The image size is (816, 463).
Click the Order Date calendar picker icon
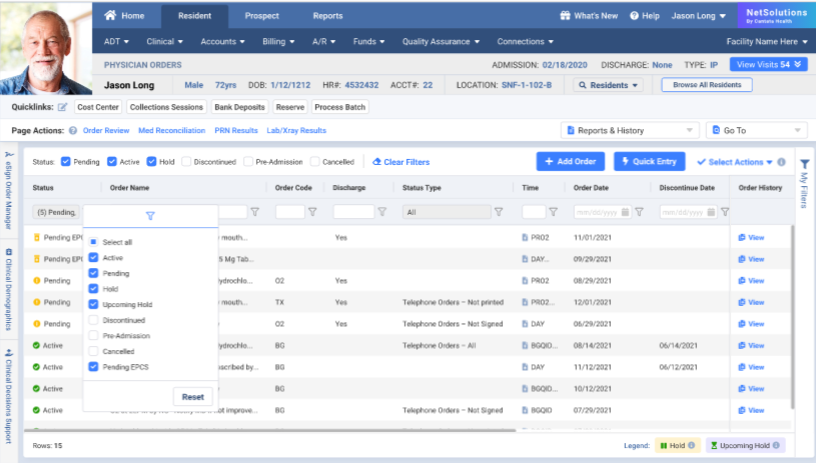point(625,212)
